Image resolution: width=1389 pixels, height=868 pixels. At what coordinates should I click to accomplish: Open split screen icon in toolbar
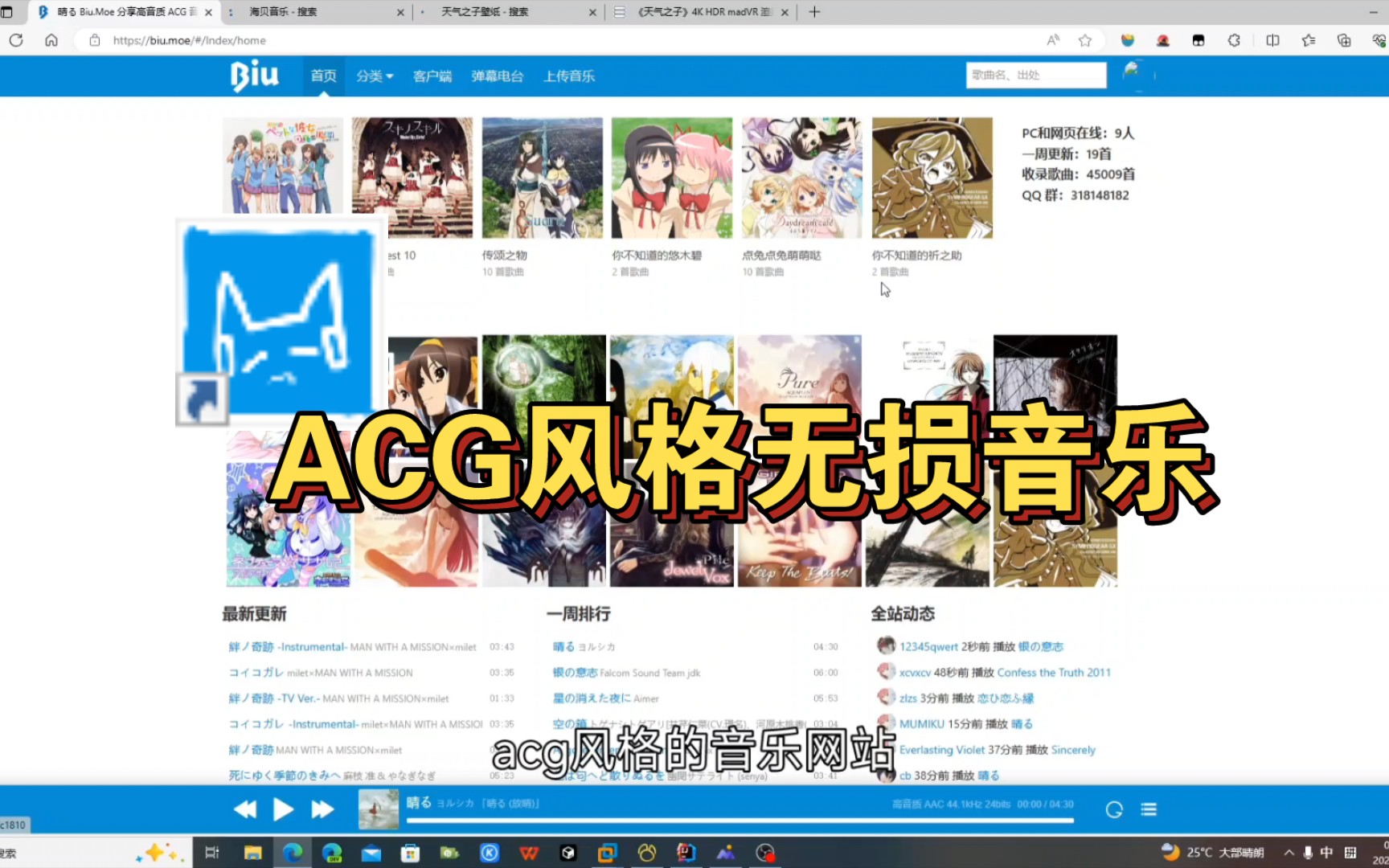tap(1272, 40)
